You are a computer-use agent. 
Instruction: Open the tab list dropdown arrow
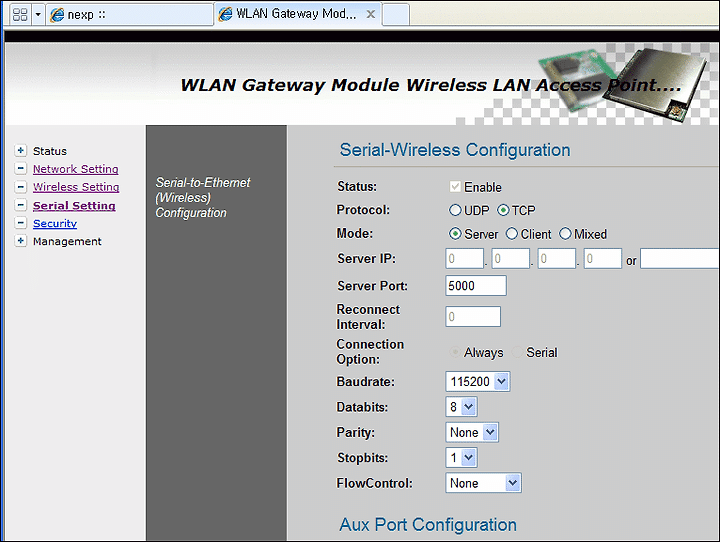pyautogui.click(x=38, y=15)
